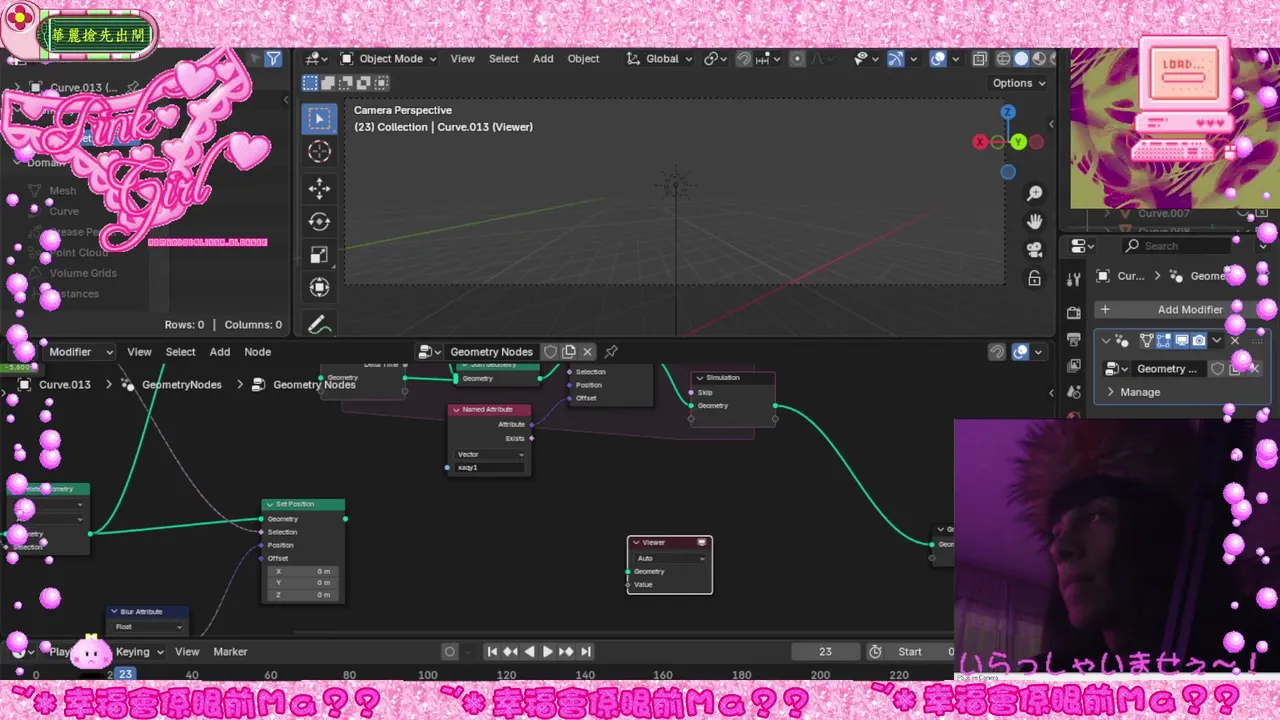Open the Auto dropdown on Viewer node
Viewport: 1280px width, 720px height.
pyautogui.click(x=670, y=558)
